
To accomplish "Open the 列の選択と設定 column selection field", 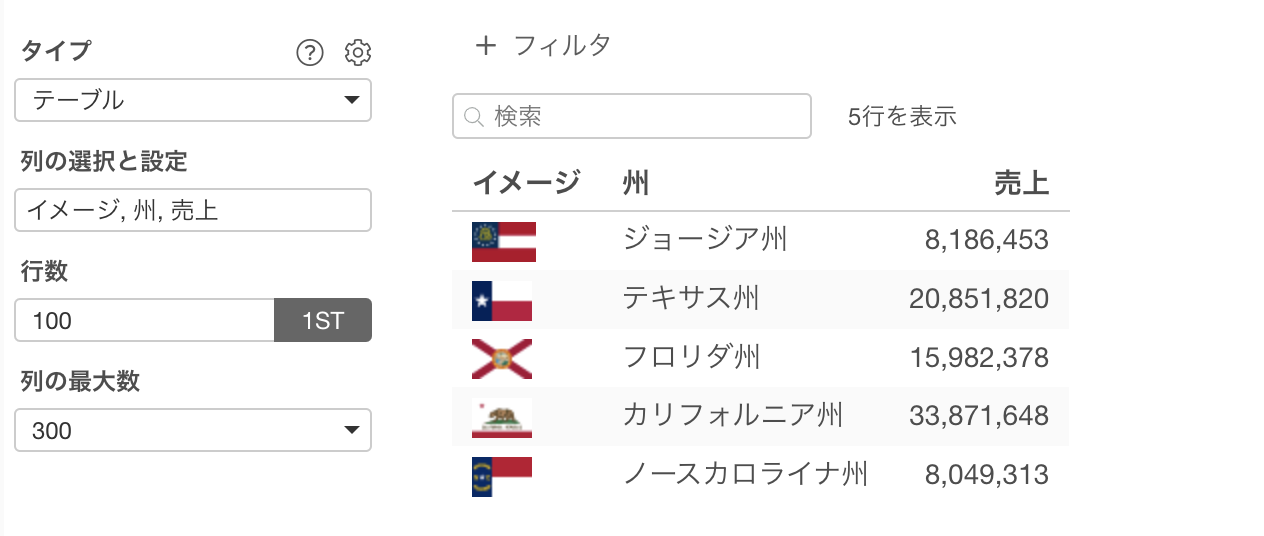I will tap(193, 210).
